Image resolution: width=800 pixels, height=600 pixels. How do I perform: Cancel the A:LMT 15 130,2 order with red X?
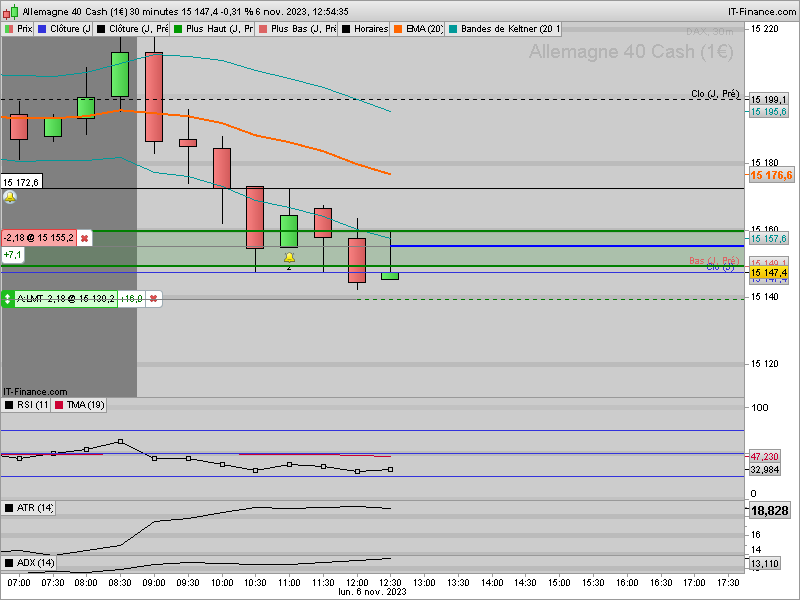tap(154, 298)
